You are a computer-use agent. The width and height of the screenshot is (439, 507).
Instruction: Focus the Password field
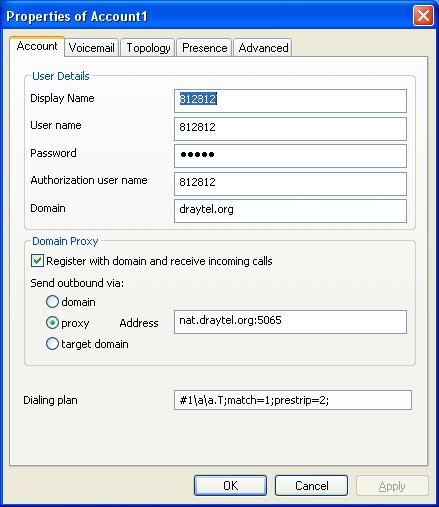(290, 156)
